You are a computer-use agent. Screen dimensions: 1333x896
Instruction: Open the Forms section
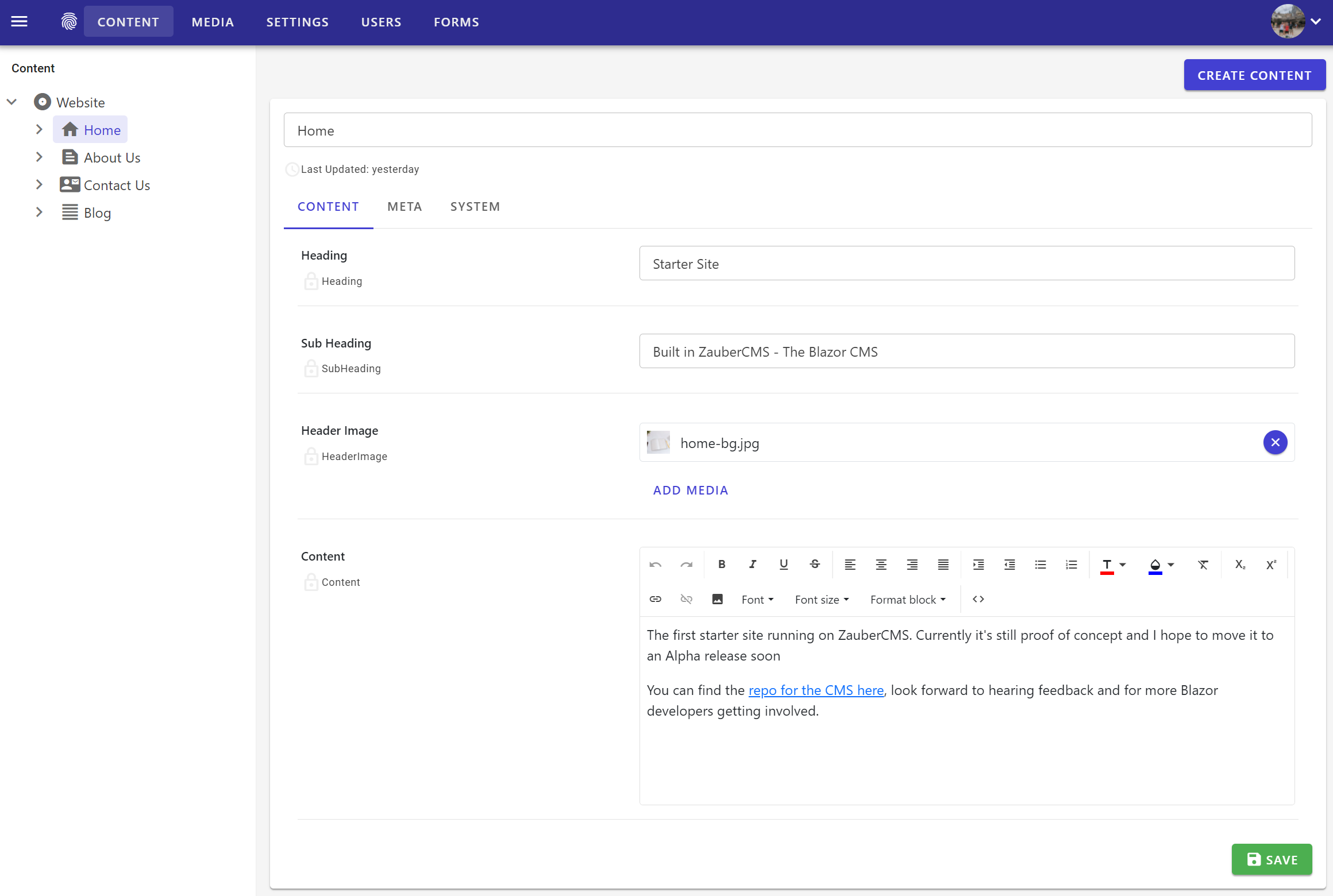(x=457, y=22)
